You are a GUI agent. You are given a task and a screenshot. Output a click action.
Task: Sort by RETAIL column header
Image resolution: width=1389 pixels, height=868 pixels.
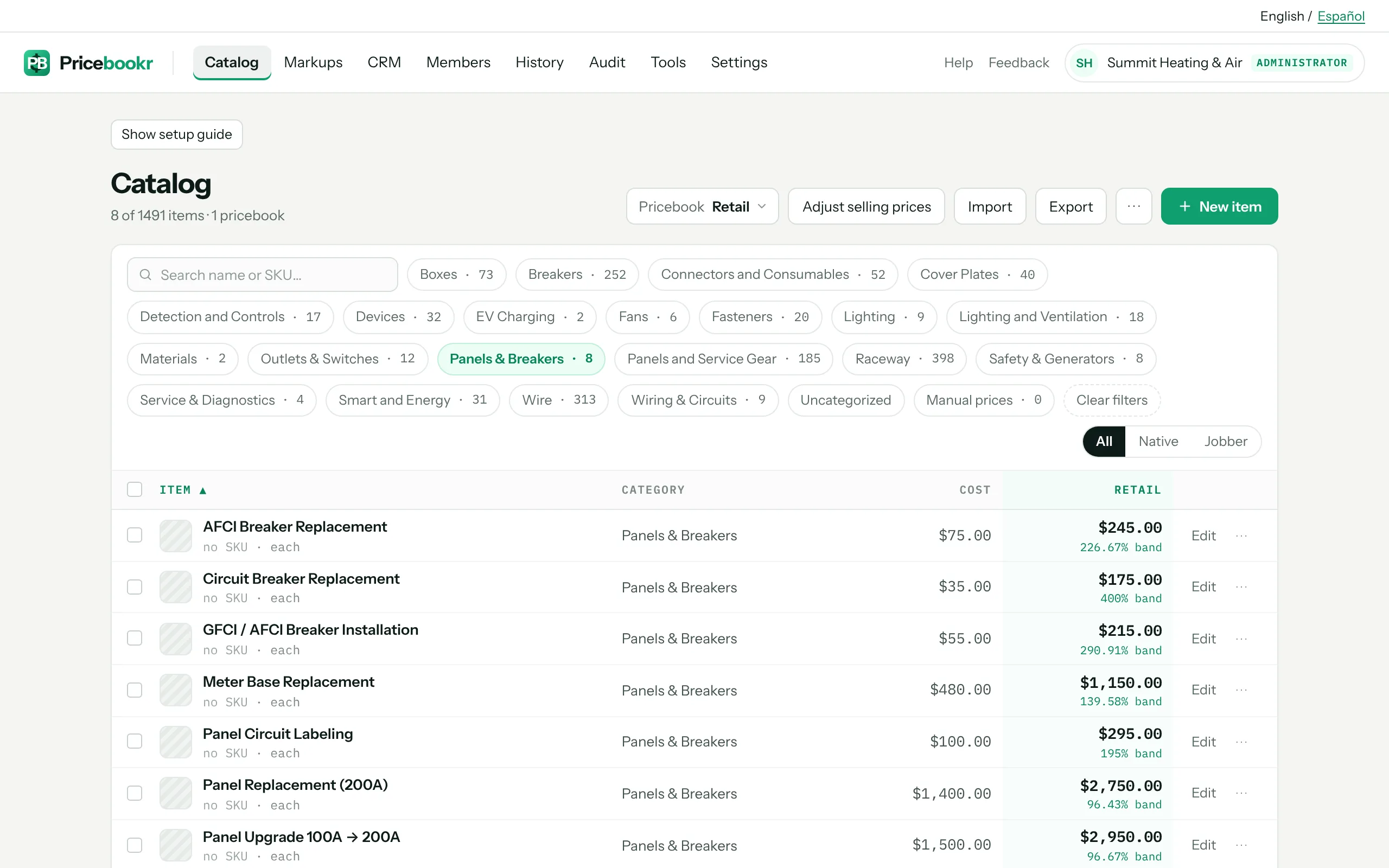tap(1137, 490)
